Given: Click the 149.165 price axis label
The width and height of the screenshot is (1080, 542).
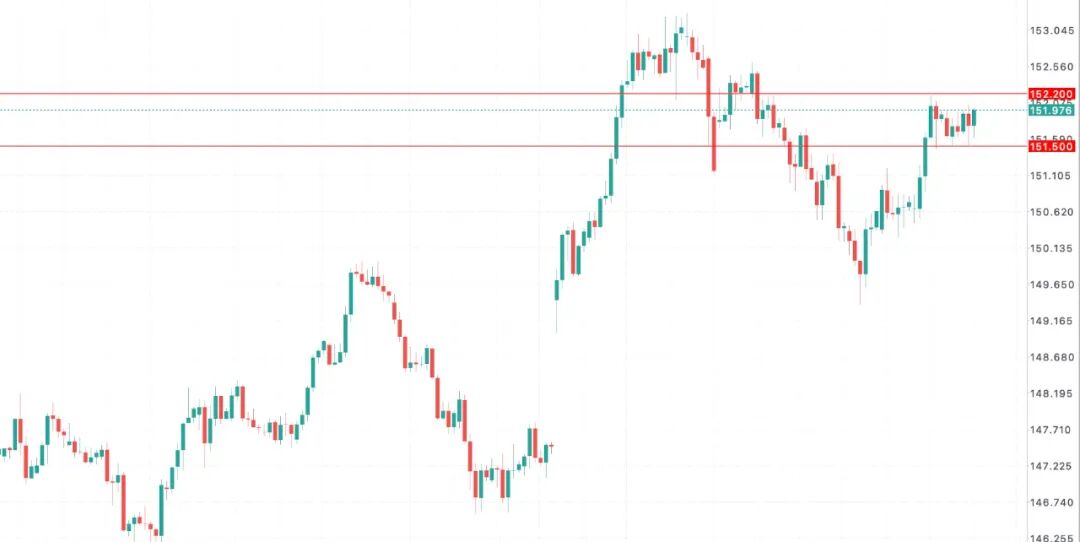Looking at the screenshot, I should 1051,321.
